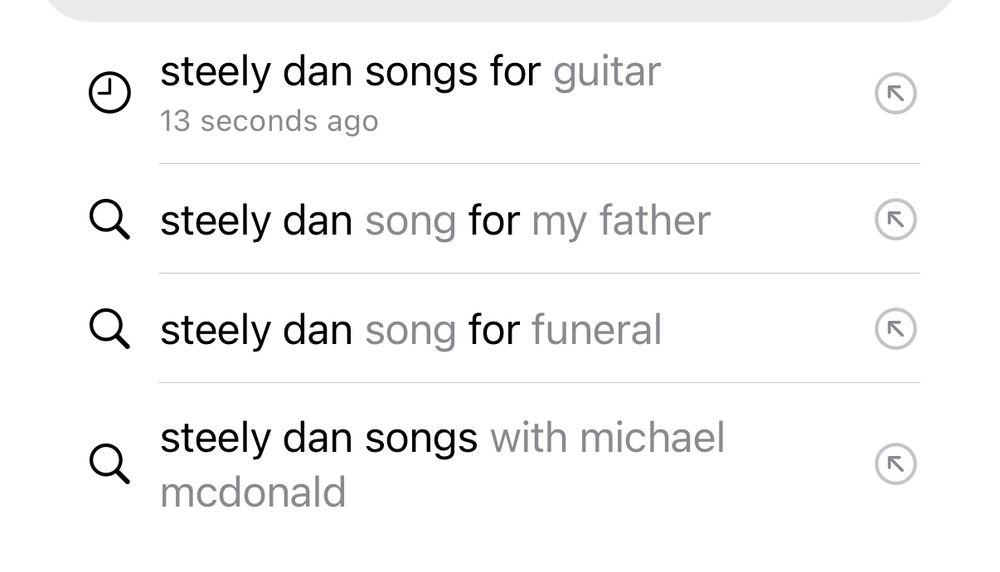This screenshot has height=572, width=1000.
Task: Focus the search bar at the top
Action: (500, 9)
